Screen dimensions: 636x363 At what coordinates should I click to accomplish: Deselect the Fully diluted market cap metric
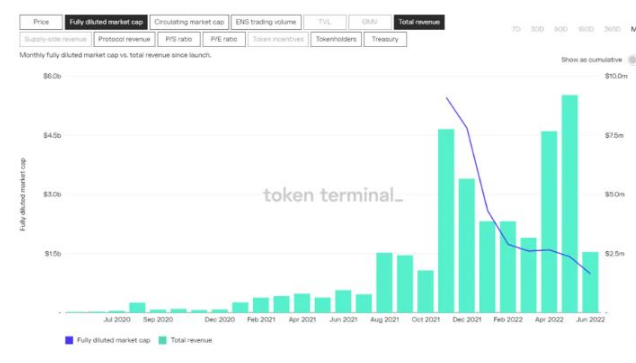106,22
